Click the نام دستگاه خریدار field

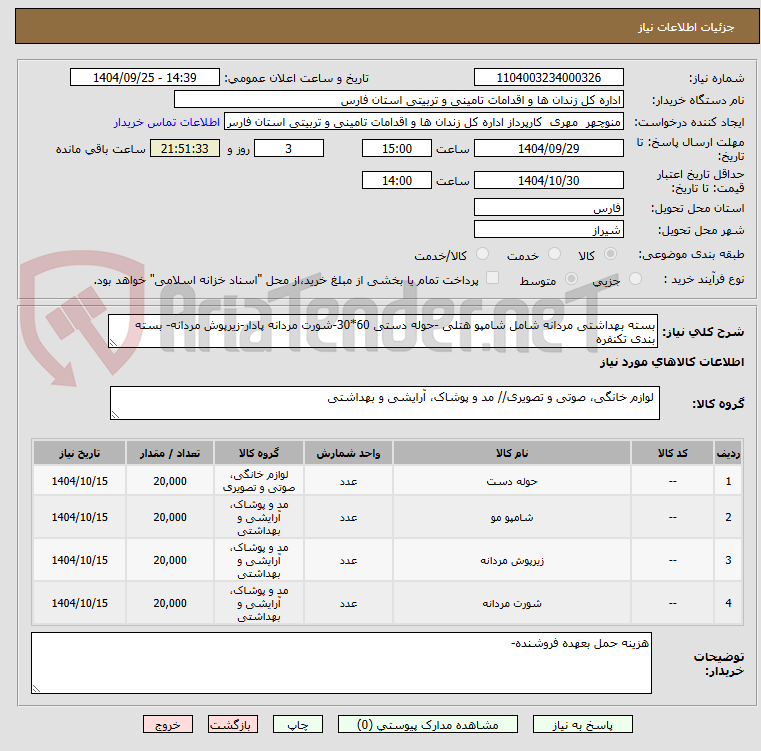pyautogui.click(x=398, y=100)
